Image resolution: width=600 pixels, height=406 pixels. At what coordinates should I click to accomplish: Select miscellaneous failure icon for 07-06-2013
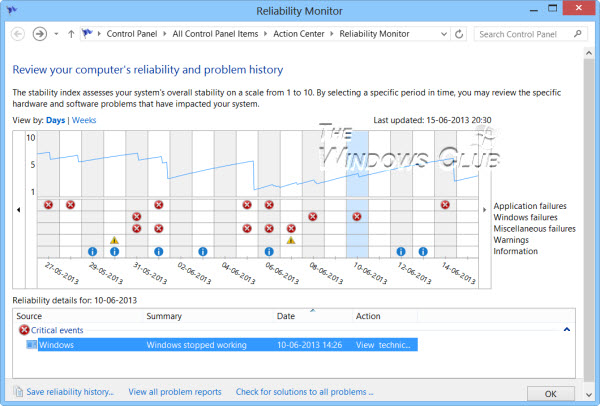tap(291, 228)
